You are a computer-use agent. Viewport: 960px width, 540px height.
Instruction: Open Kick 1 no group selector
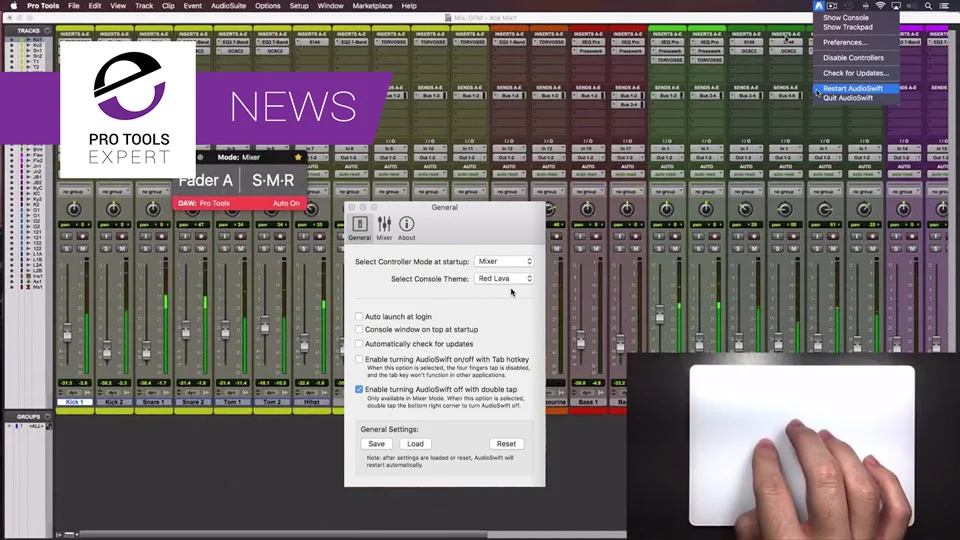(x=74, y=192)
